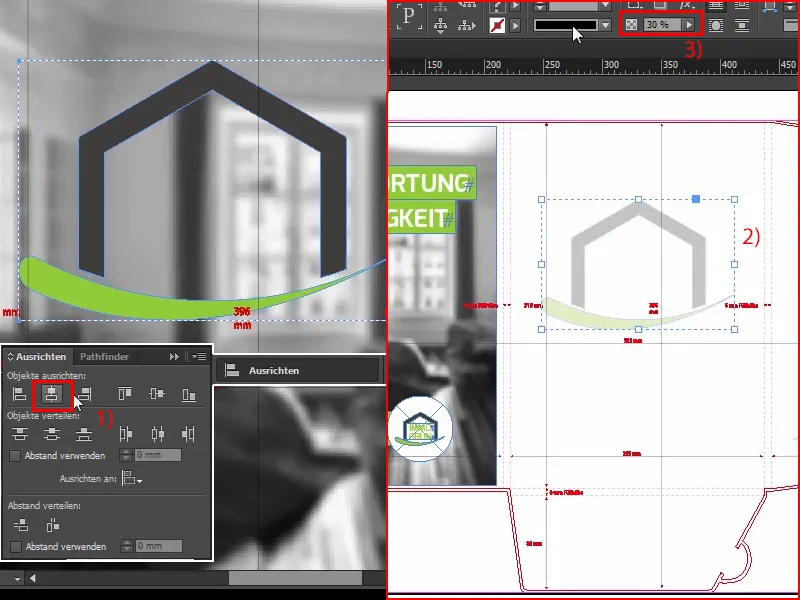
Task: Click the 30 % opacity input field
Action: click(x=662, y=24)
